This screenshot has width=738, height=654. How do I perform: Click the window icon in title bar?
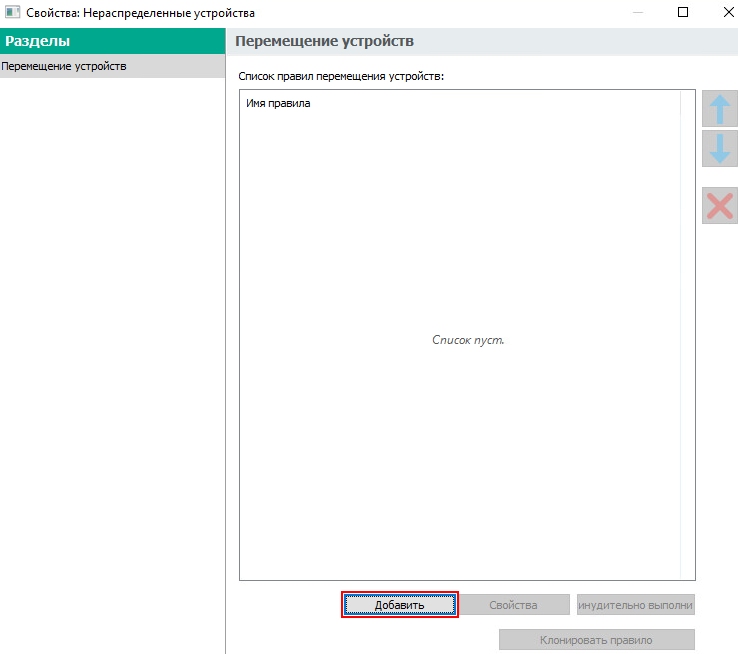[12, 13]
